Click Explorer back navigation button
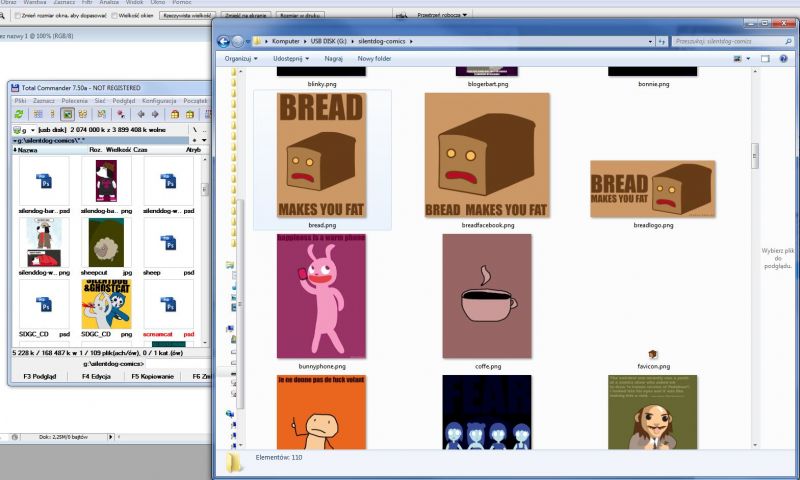 tap(223, 41)
